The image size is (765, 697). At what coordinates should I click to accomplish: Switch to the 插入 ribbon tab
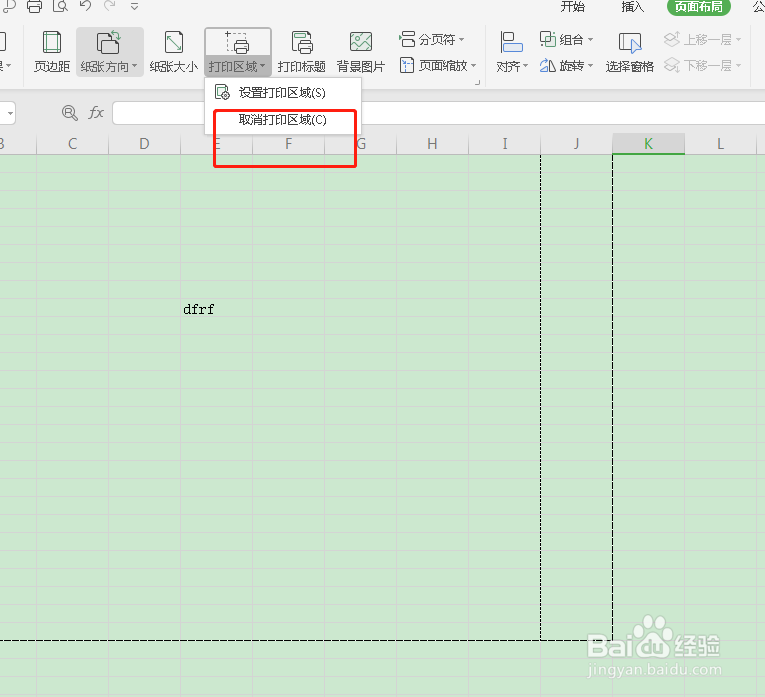pyautogui.click(x=632, y=7)
